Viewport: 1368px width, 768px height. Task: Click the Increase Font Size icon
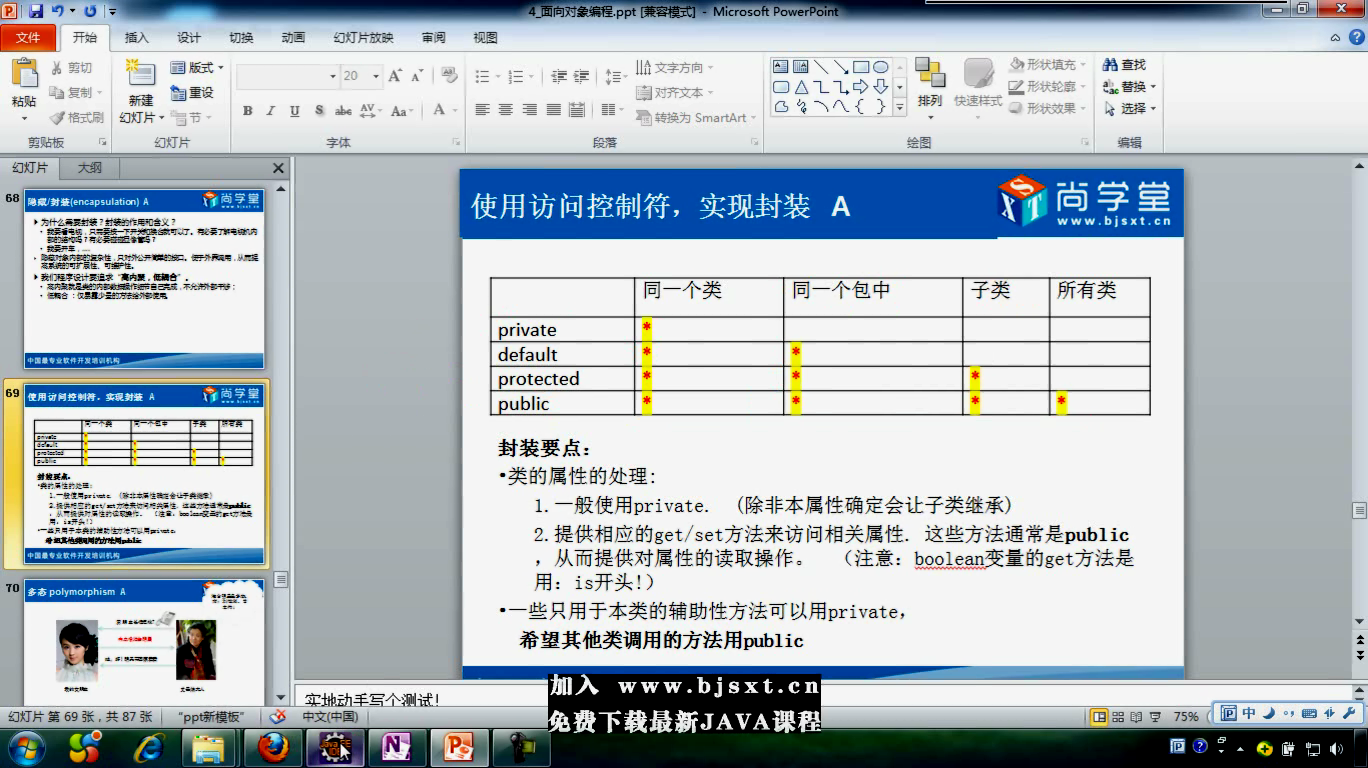tap(395, 76)
